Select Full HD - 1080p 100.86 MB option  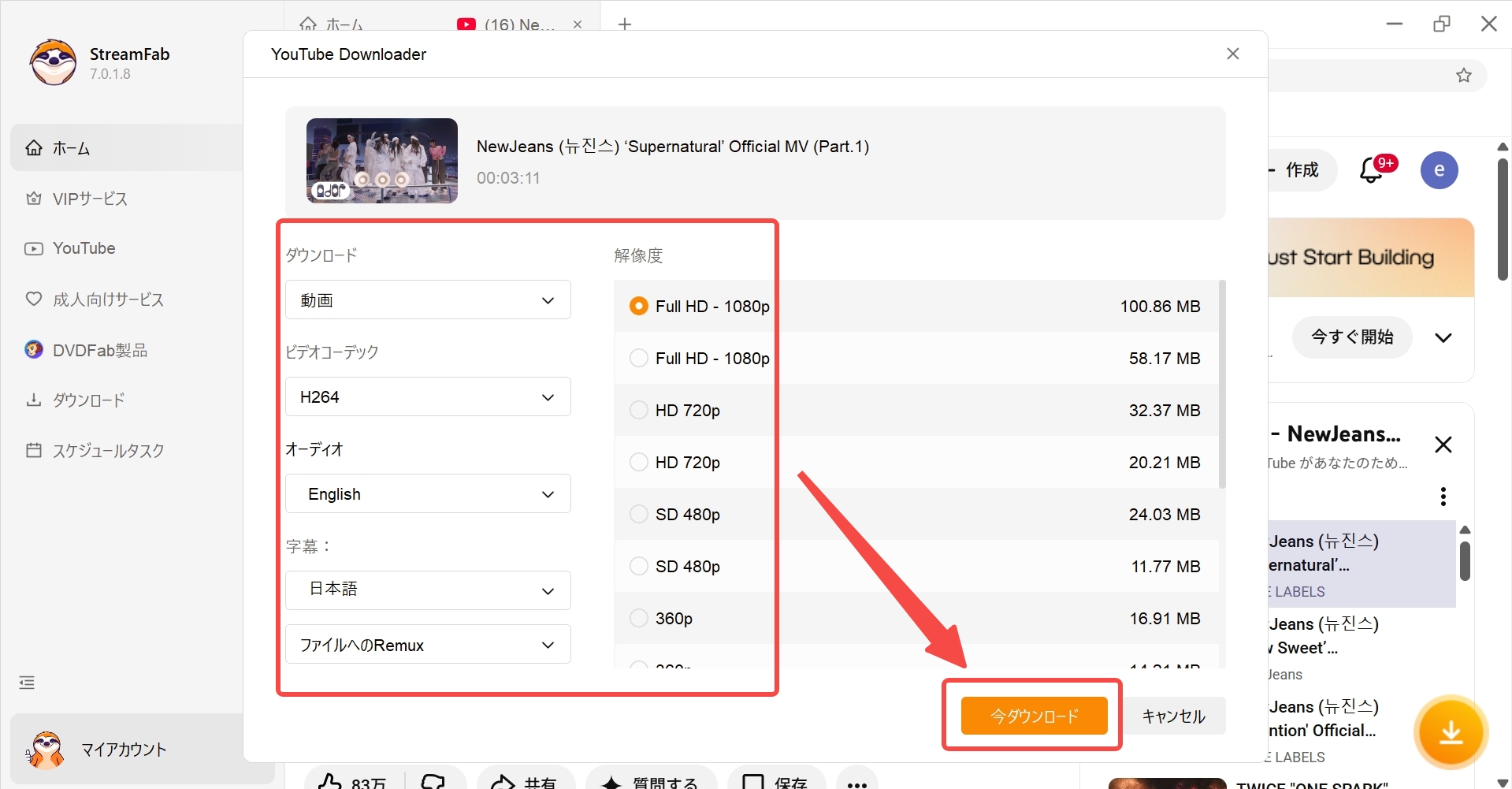pyautogui.click(x=916, y=306)
